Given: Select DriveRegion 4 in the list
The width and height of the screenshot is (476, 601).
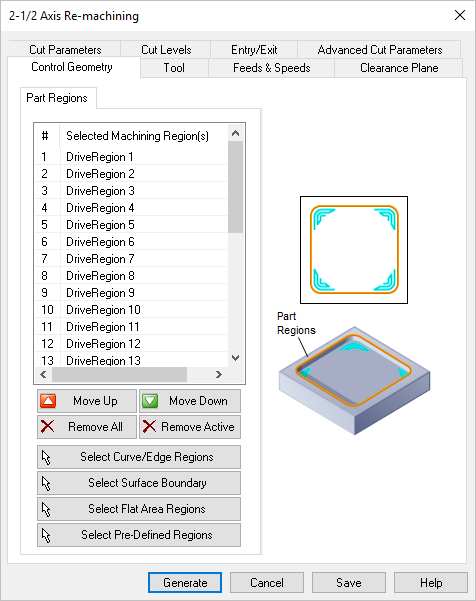Looking at the screenshot, I should tap(131, 208).
